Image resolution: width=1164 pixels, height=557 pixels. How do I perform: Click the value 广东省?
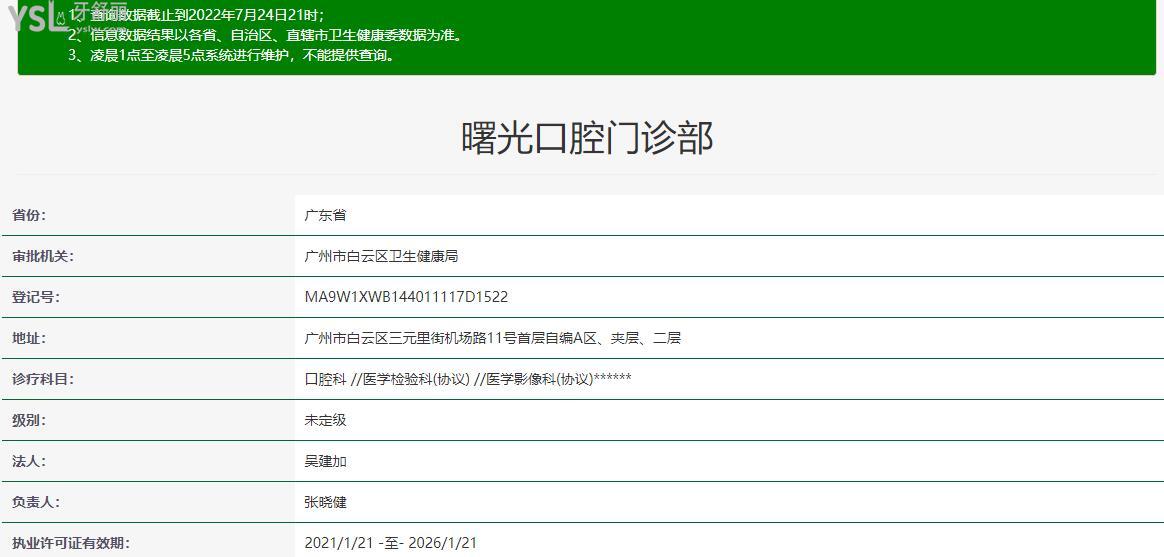point(325,215)
